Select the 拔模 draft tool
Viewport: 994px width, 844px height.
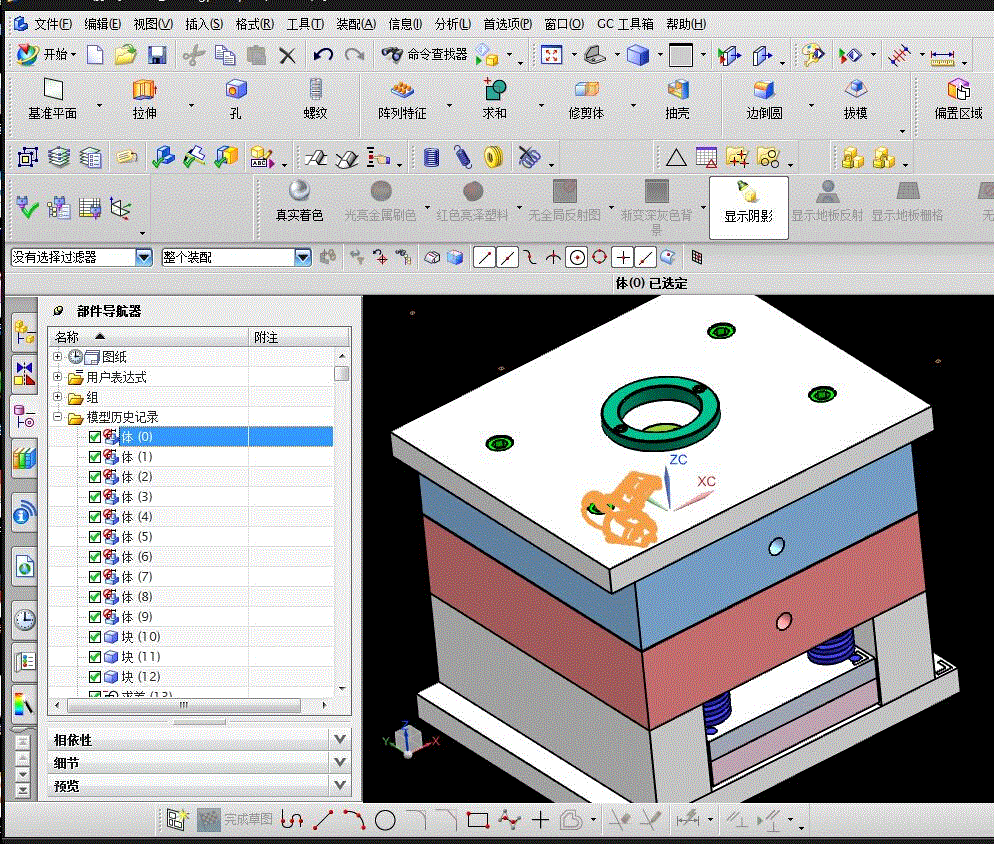[855, 100]
